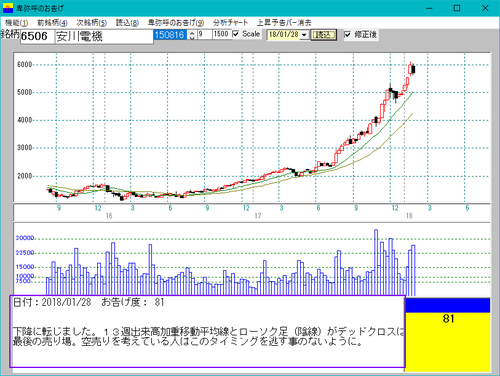Open the 分析チャート menu
This screenshot has height=376, width=500.
coord(230,23)
